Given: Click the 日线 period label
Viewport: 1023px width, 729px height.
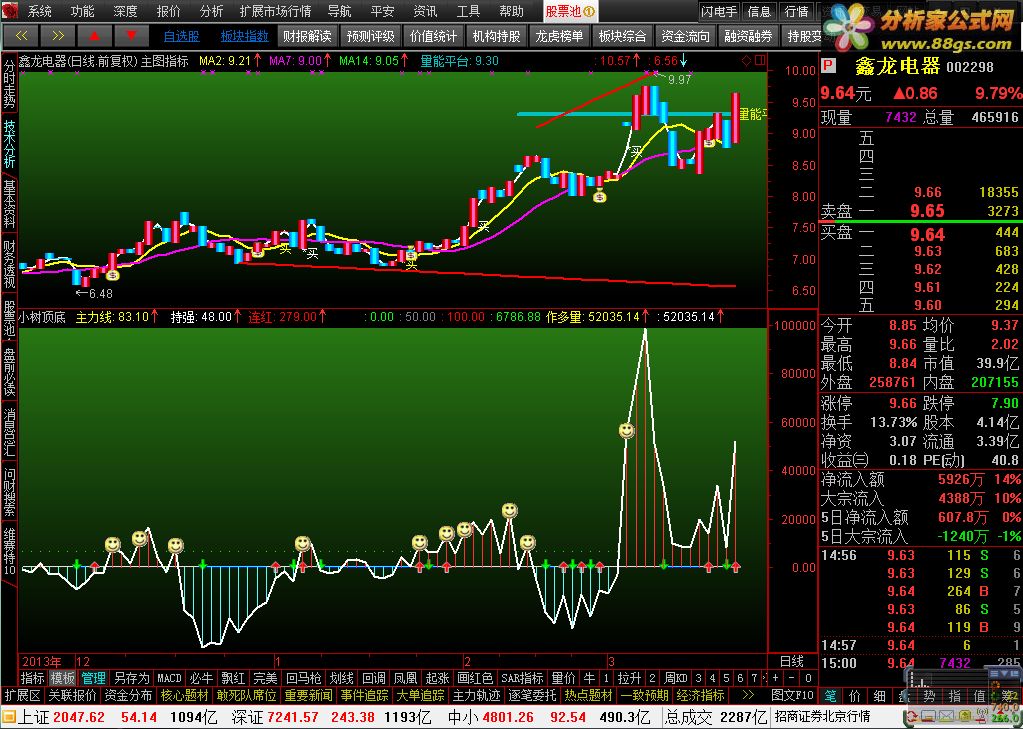Looking at the screenshot, I should click(x=792, y=661).
